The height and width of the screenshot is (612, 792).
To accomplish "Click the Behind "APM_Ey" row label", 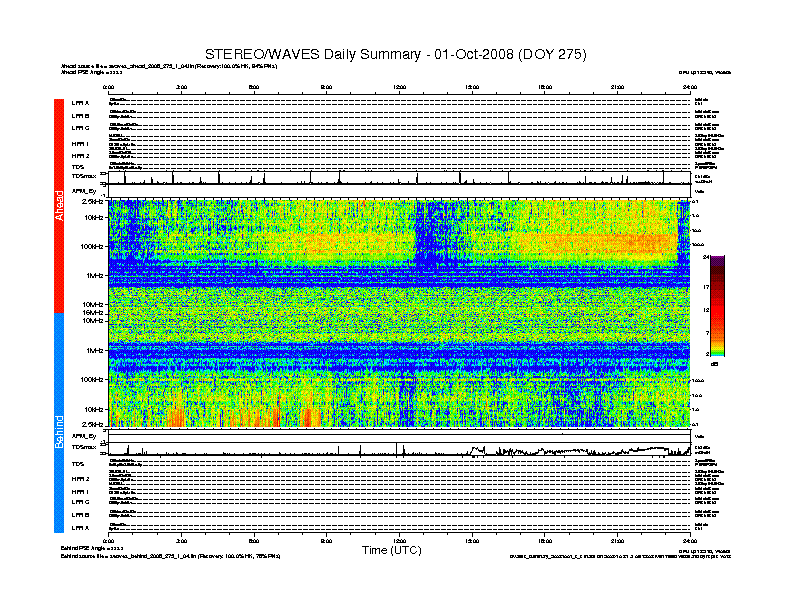I will coord(84,436).
